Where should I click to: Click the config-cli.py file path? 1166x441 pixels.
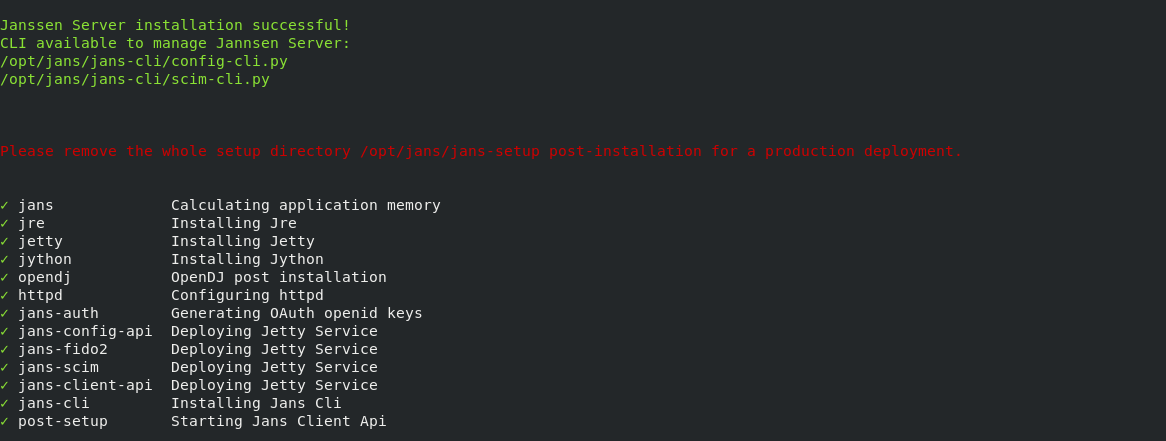tap(144, 61)
